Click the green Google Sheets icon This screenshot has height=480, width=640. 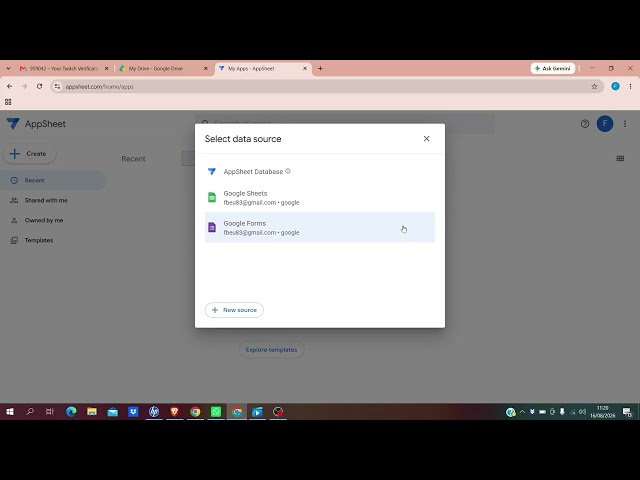click(x=212, y=197)
